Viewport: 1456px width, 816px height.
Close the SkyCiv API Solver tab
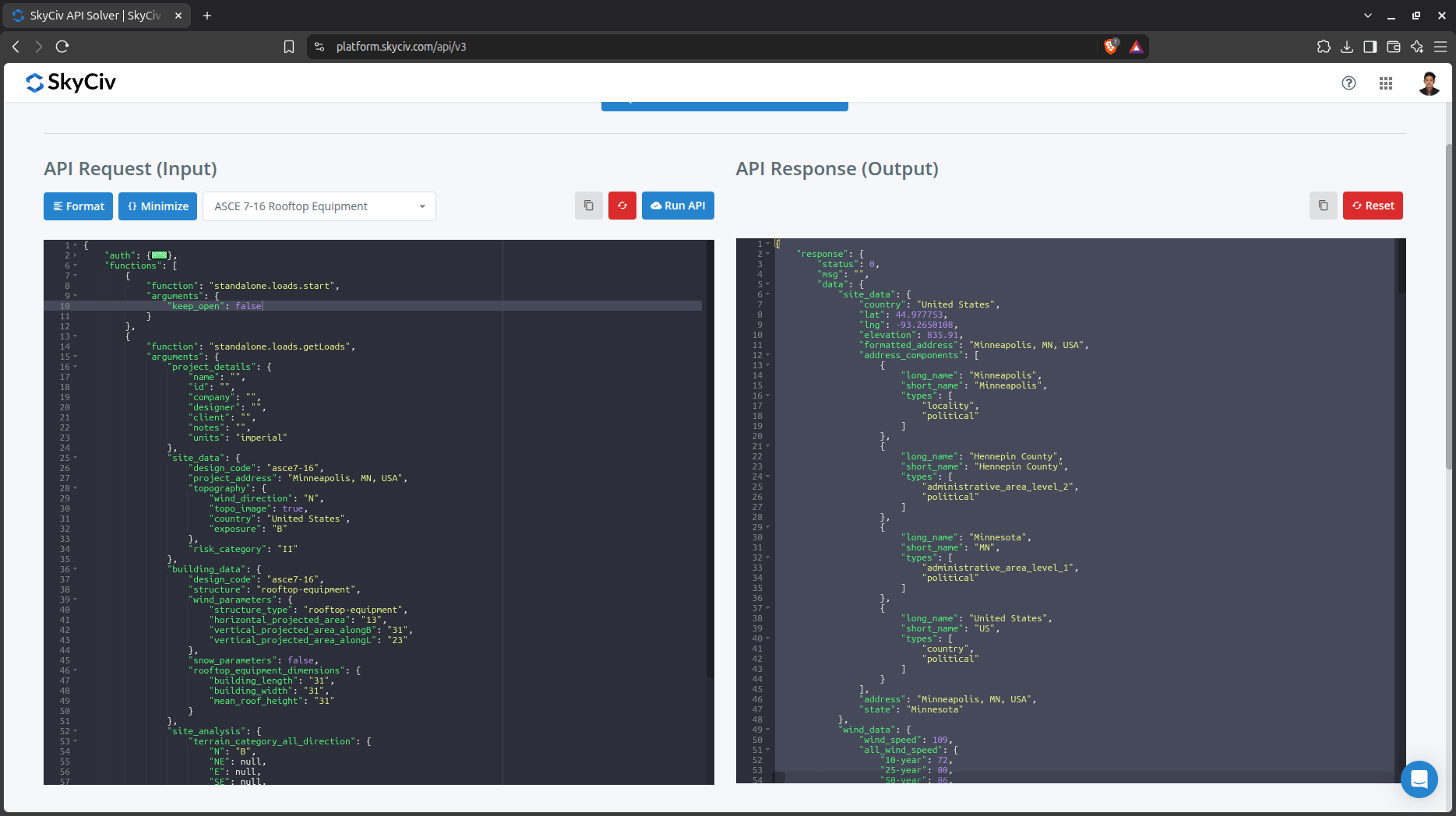pos(178,16)
